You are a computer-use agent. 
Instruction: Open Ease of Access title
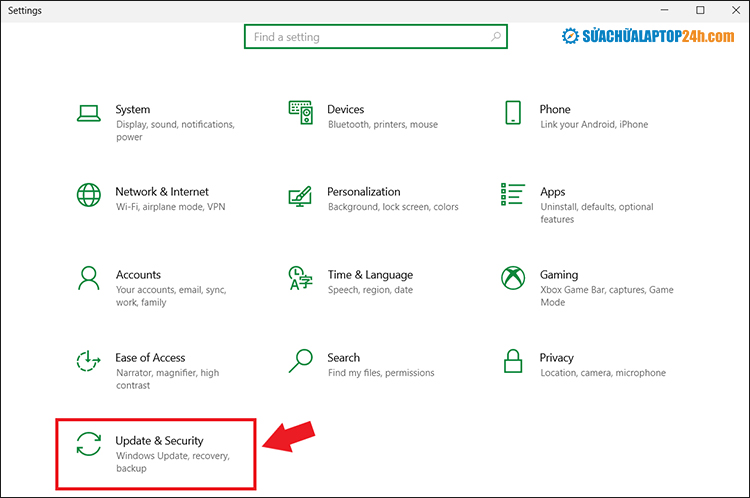(150, 358)
